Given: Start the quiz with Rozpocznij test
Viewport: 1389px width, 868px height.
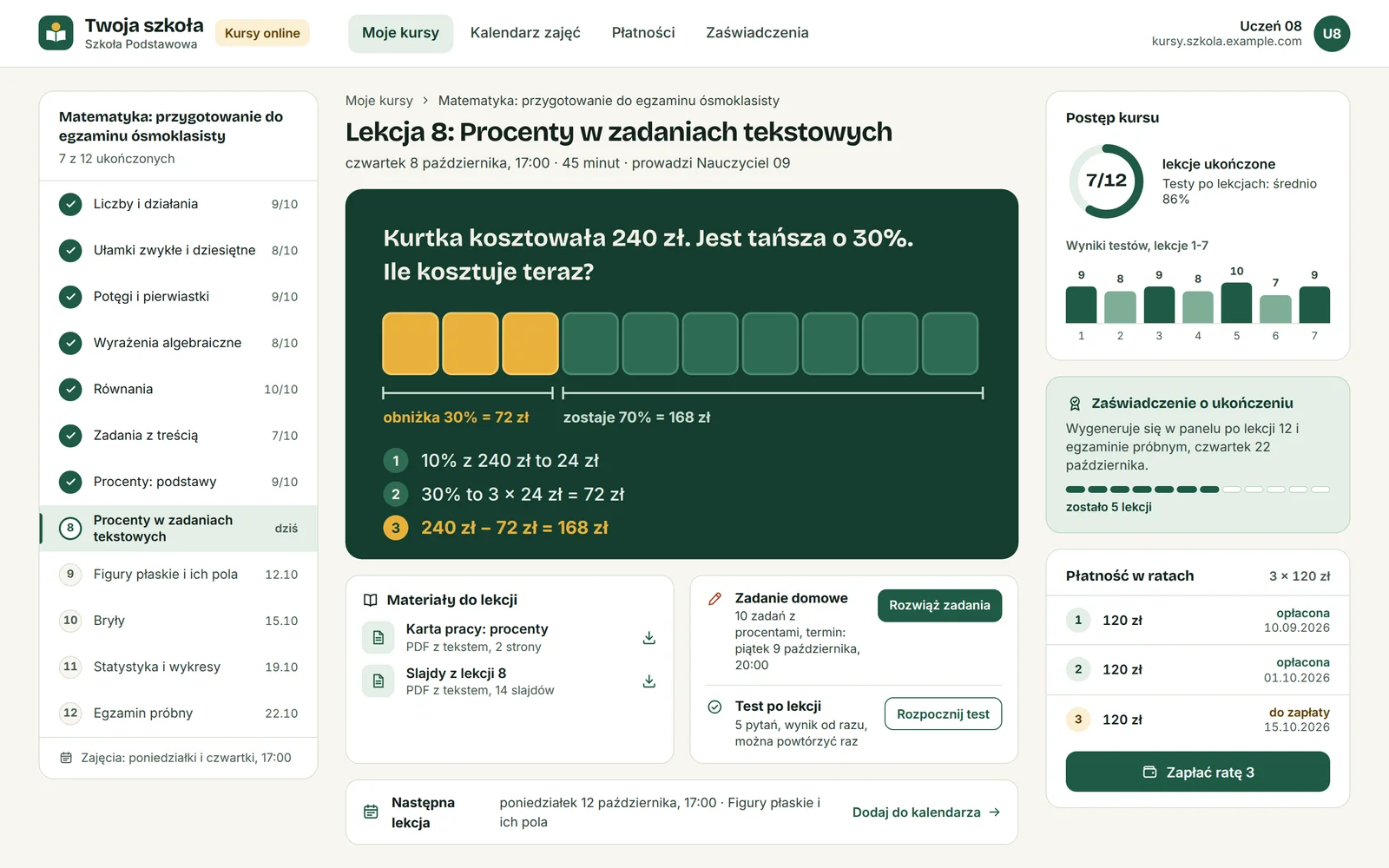Looking at the screenshot, I should coord(943,714).
